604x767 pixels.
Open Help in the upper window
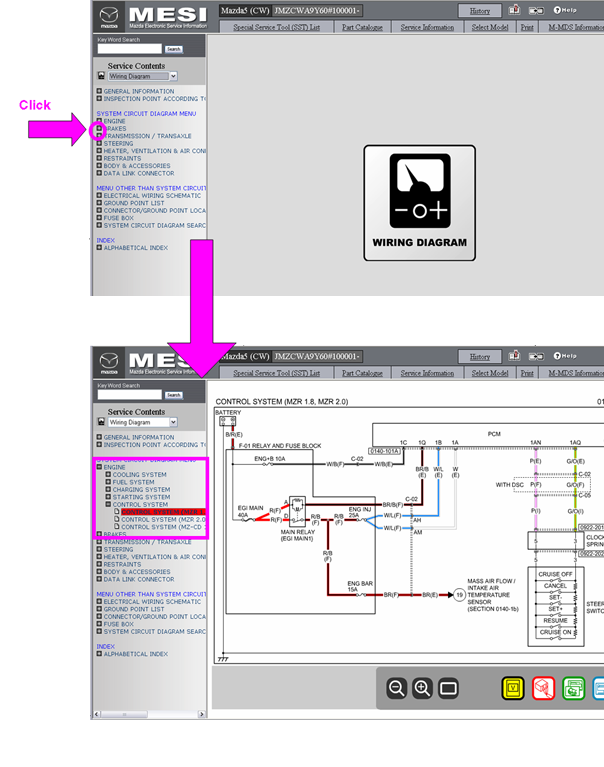click(x=565, y=10)
